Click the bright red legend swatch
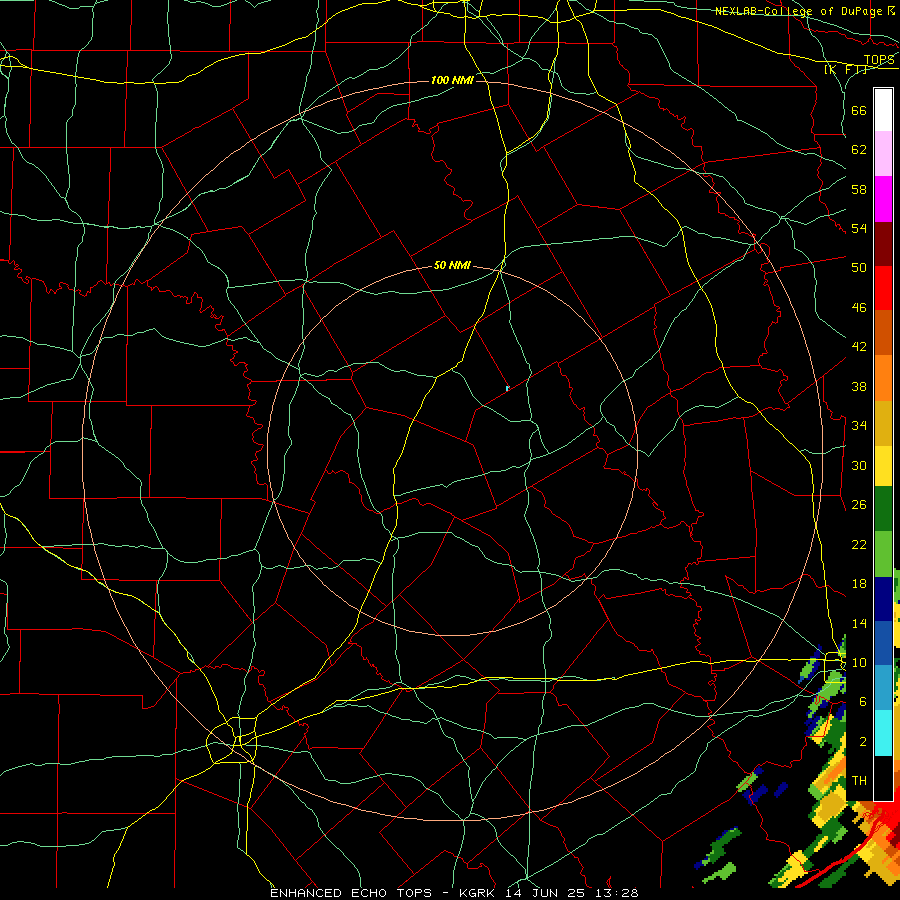900x900 pixels. tap(883, 288)
